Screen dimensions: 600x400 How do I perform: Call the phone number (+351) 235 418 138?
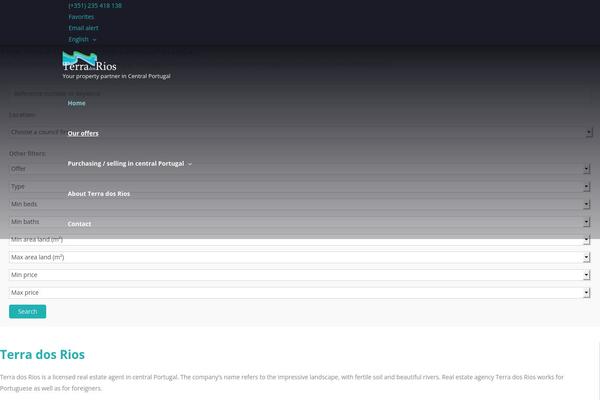click(x=95, y=5)
